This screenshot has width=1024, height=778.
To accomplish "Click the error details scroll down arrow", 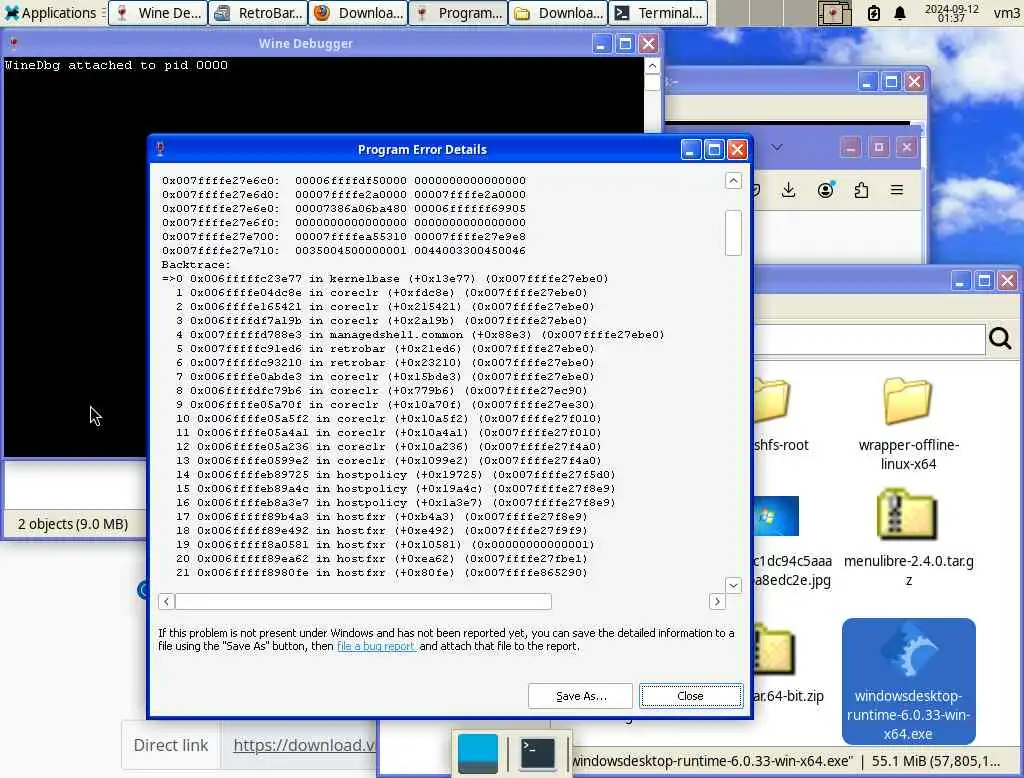I will [733, 585].
